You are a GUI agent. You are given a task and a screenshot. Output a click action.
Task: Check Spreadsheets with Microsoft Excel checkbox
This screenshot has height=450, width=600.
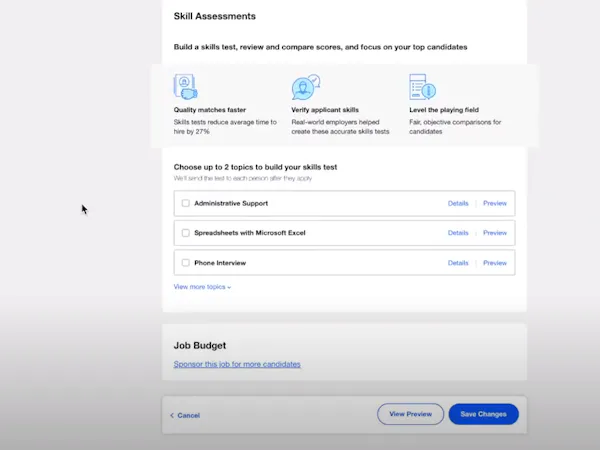(x=186, y=233)
